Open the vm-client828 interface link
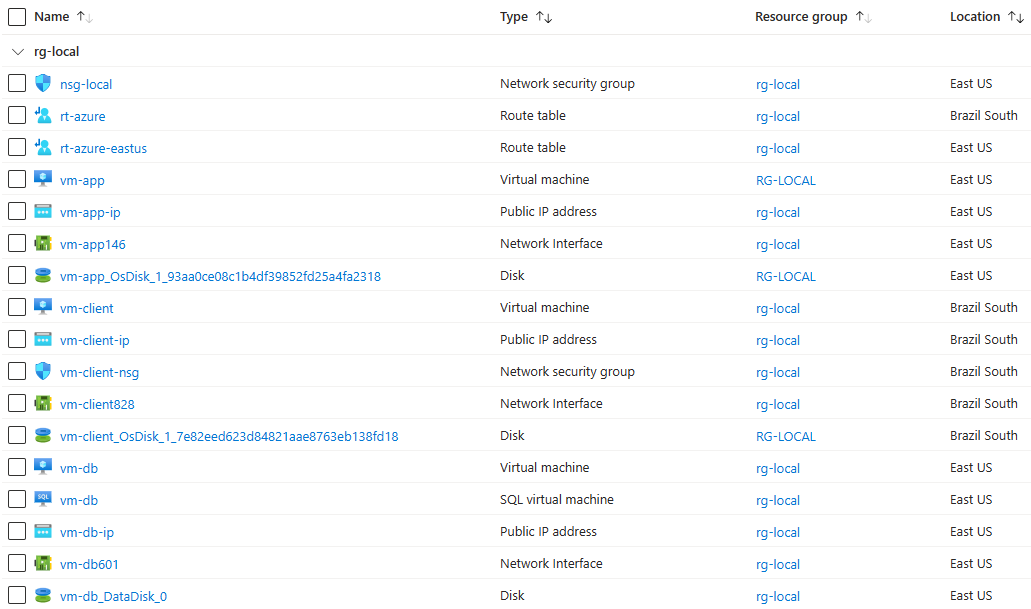 [x=97, y=404]
